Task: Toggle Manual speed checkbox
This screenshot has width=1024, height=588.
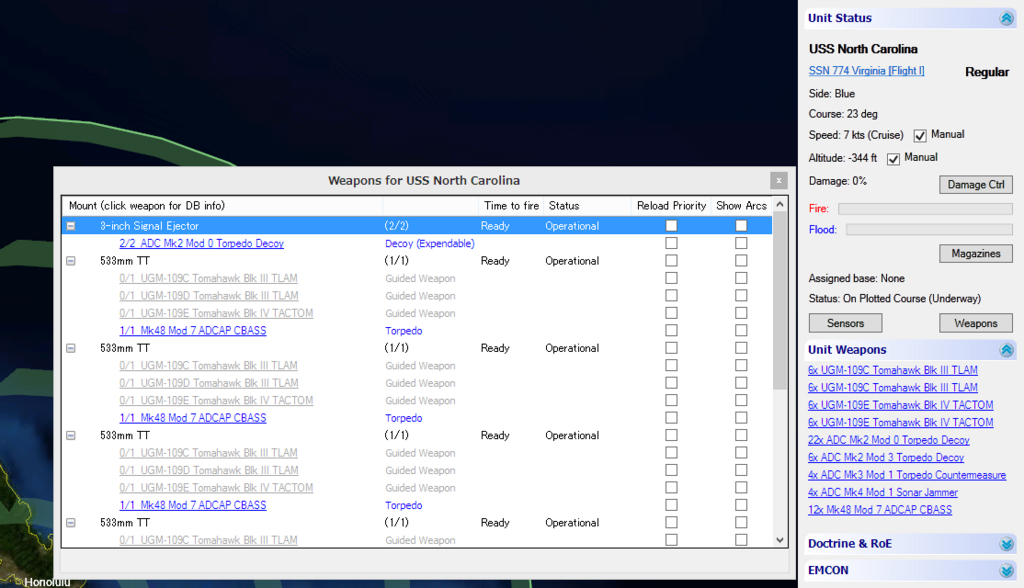Action: click(920, 135)
